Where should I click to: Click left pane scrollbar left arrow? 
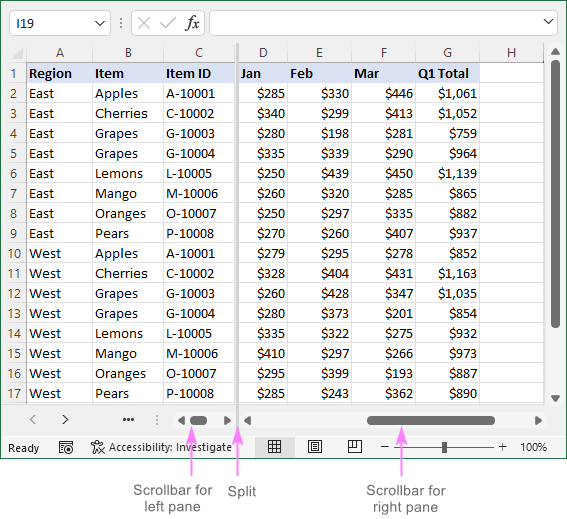click(181, 420)
